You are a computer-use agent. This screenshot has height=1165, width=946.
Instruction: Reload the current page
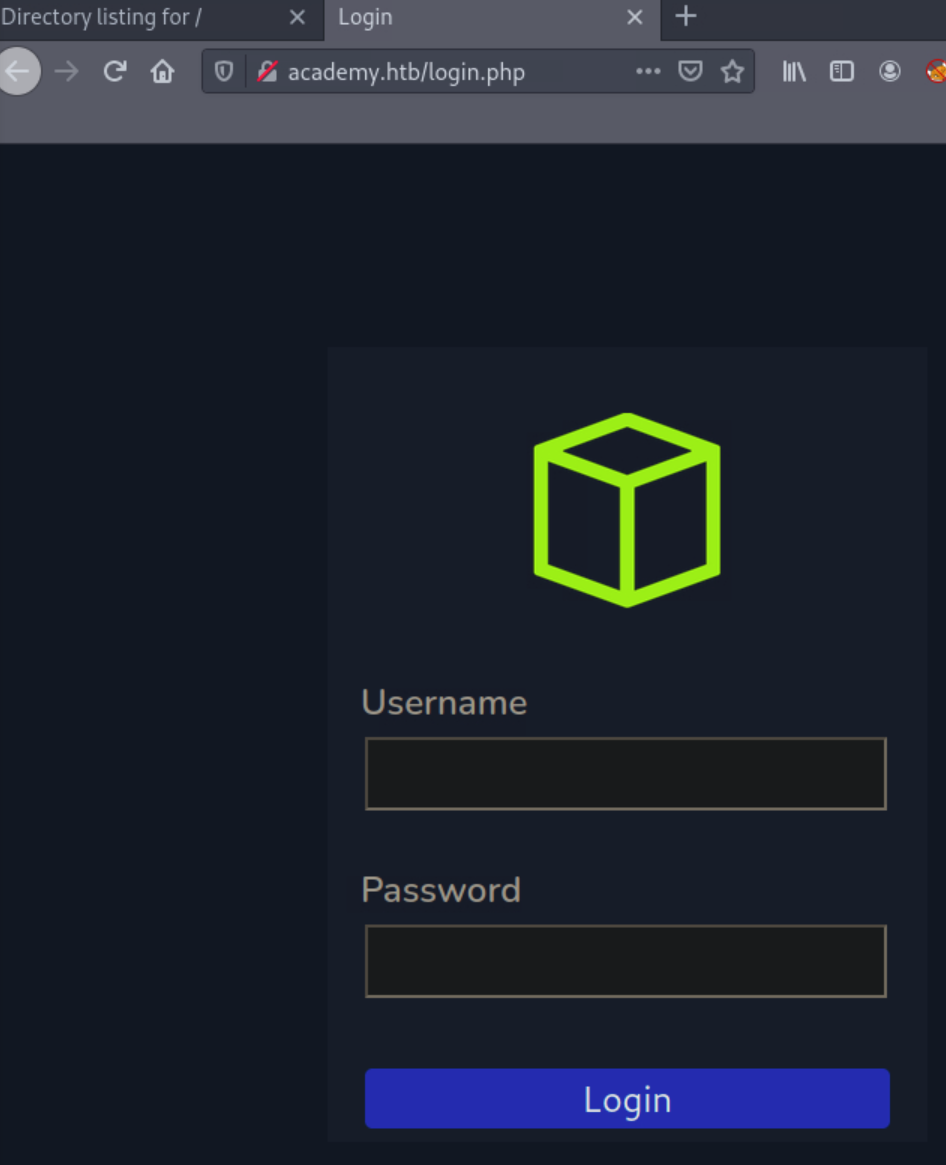coord(114,71)
